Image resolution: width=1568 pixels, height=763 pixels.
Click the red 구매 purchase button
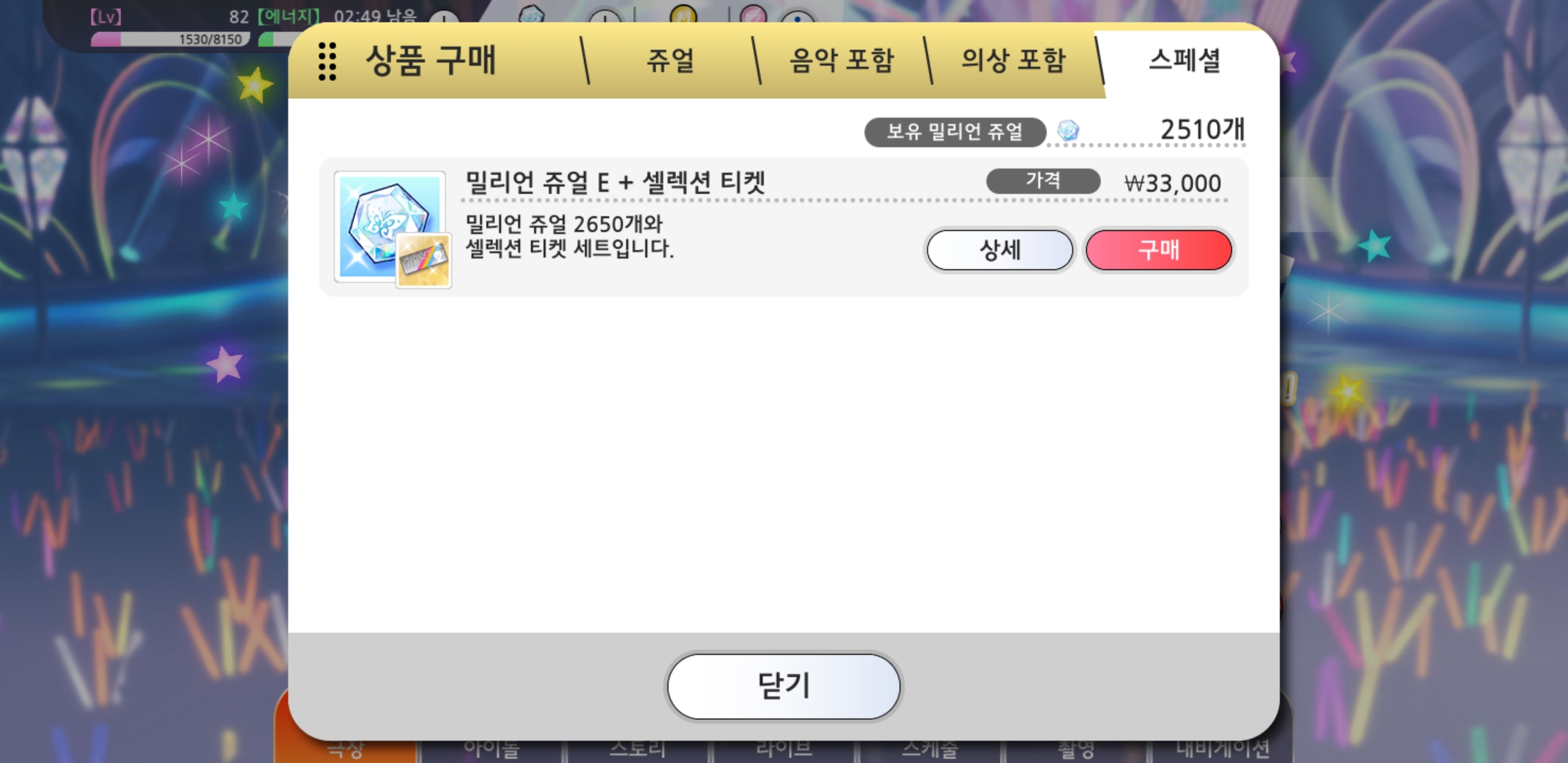click(x=1159, y=249)
